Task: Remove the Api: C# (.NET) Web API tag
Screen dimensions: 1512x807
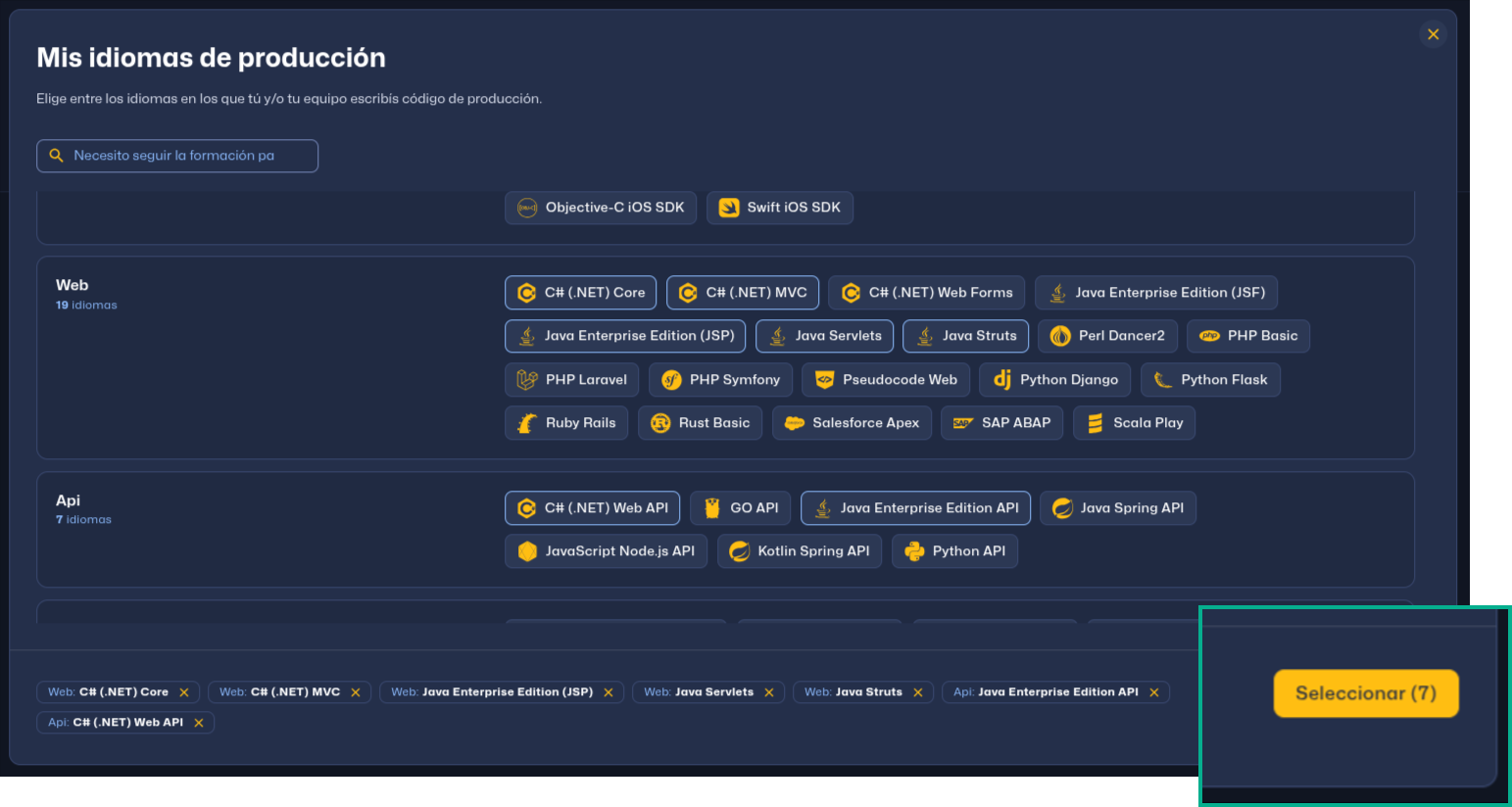Action: 199,723
